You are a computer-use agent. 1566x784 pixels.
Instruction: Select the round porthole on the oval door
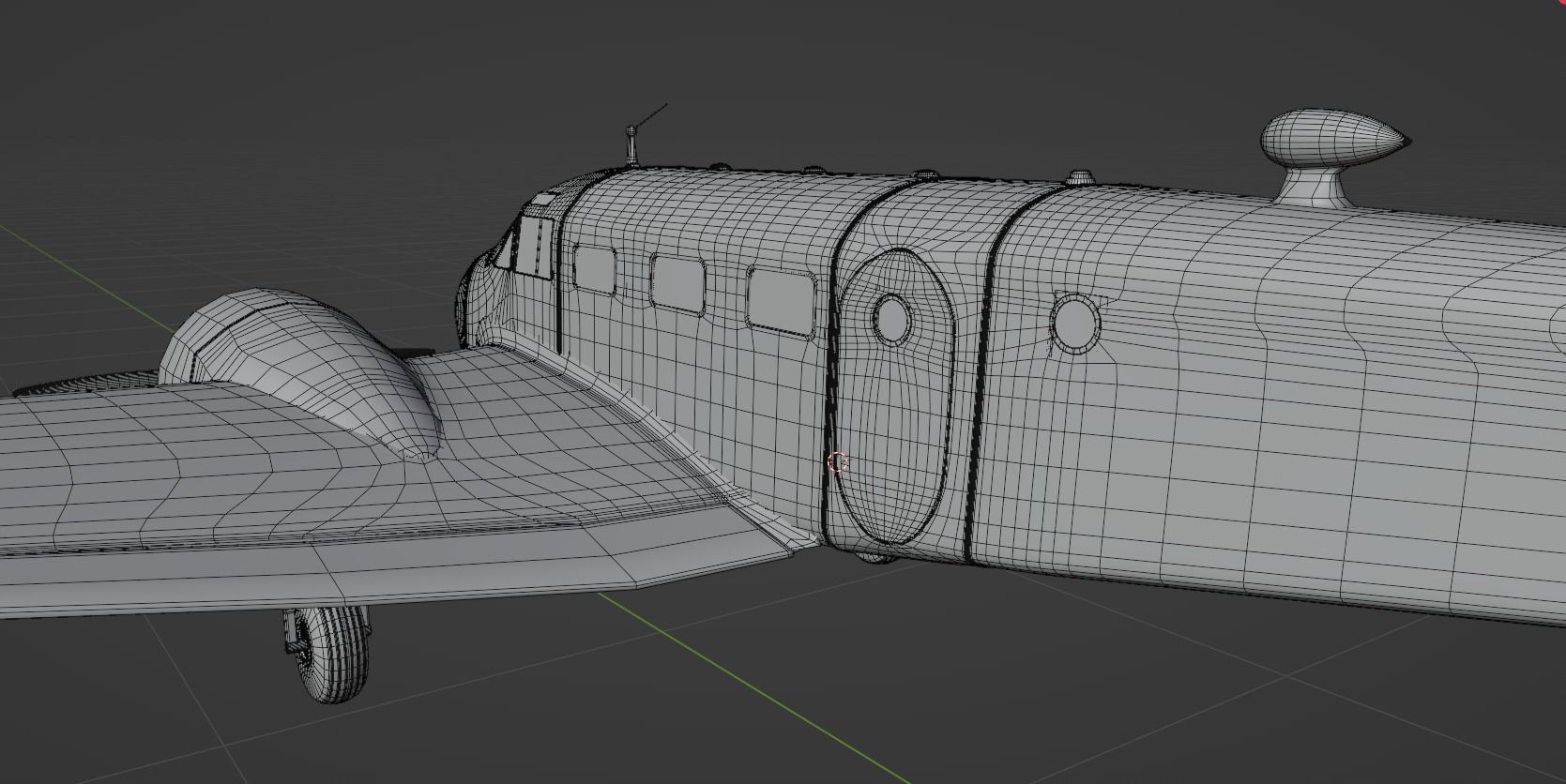[x=891, y=318]
